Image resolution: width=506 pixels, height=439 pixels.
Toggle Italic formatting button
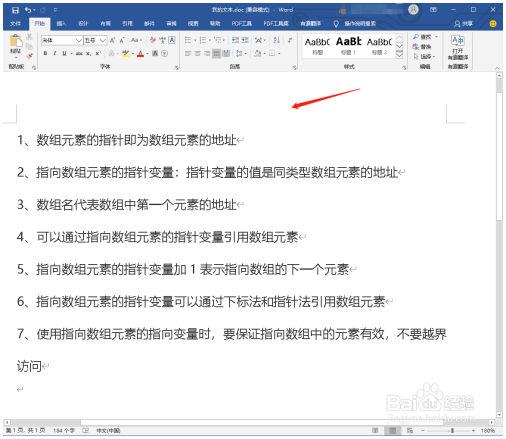pyautogui.click(x=55, y=53)
